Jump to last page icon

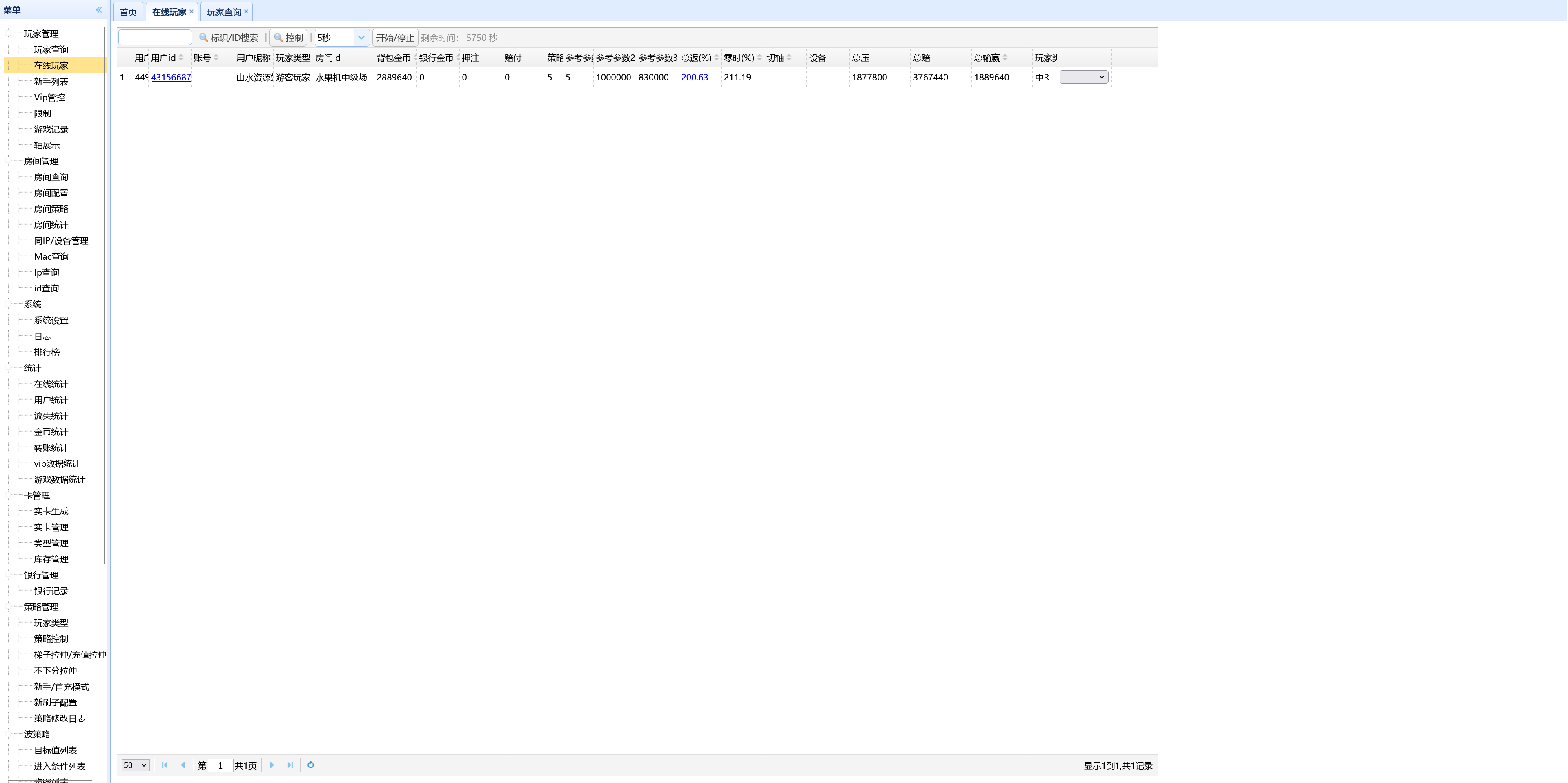[290, 765]
